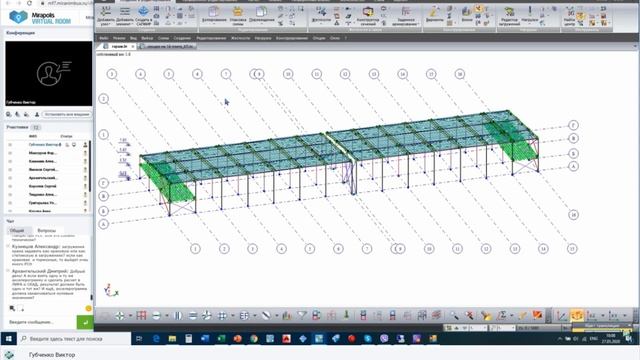Click the green down-arrow icon in bottom toolbar
This screenshot has height=360, width=640.
[x=346, y=315]
